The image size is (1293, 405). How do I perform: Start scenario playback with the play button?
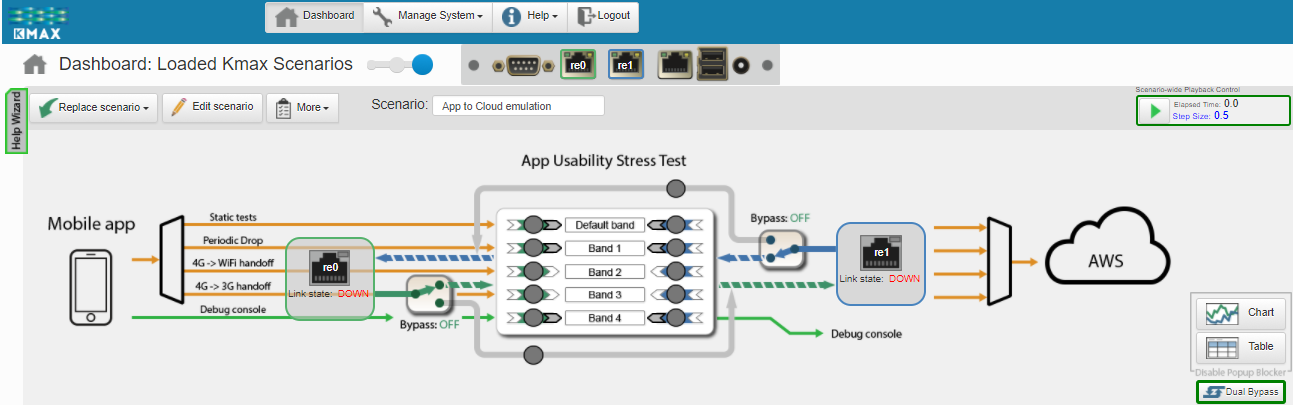tap(1155, 110)
